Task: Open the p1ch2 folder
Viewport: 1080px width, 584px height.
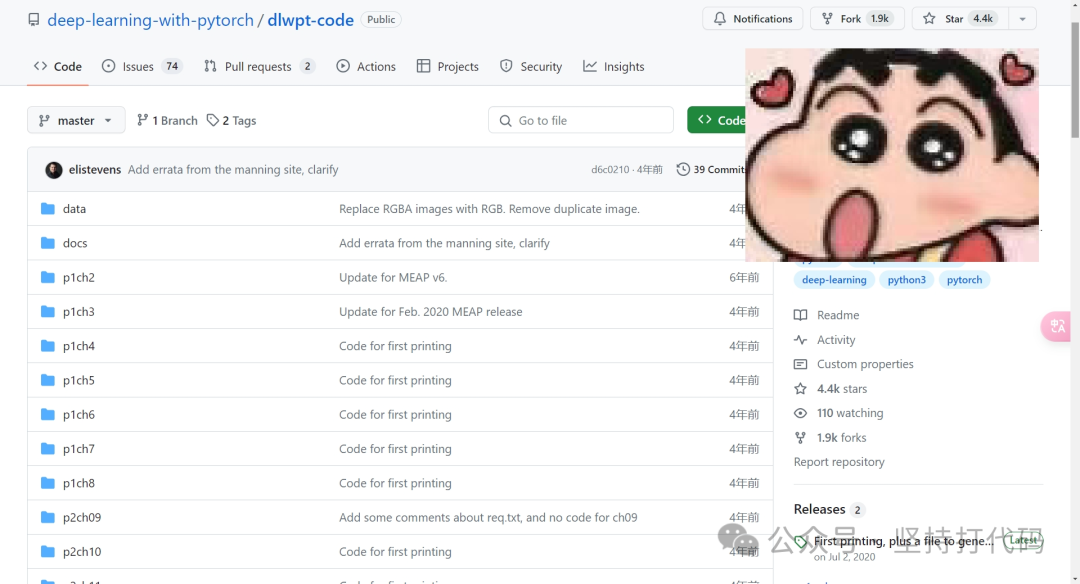Action: pyautogui.click(x=79, y=278)
